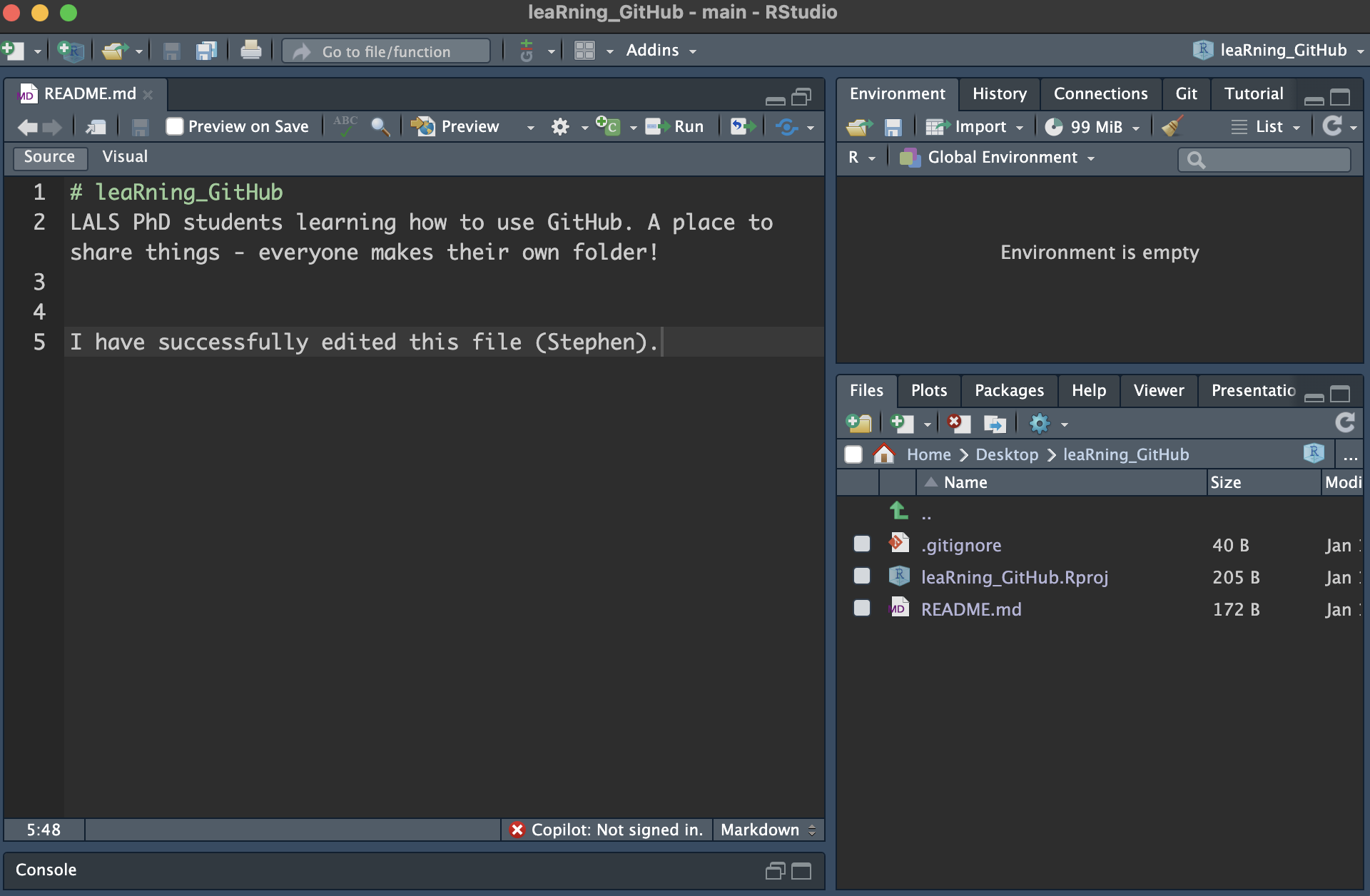
Task: Switch editor to Visual mode
Action: coord(125,157)
